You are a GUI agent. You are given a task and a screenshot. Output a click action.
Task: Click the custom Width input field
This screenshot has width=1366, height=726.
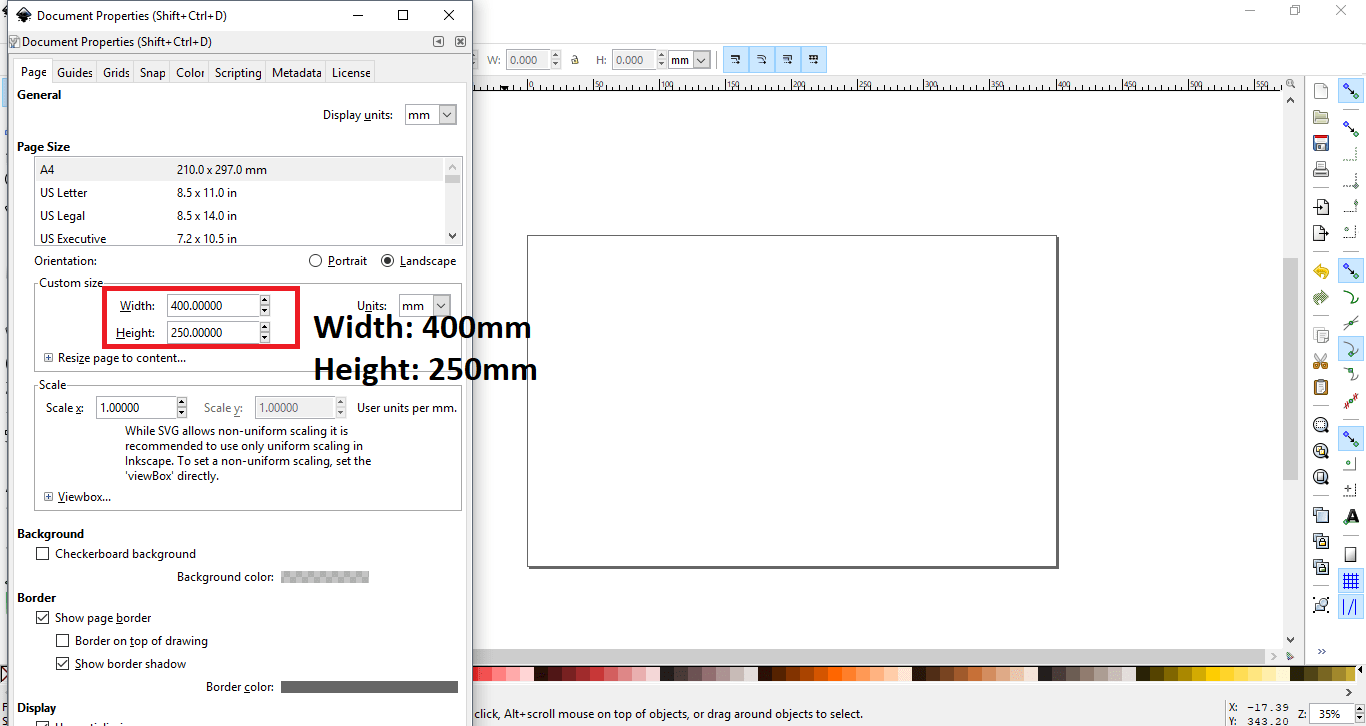click(x=213, y=306)
